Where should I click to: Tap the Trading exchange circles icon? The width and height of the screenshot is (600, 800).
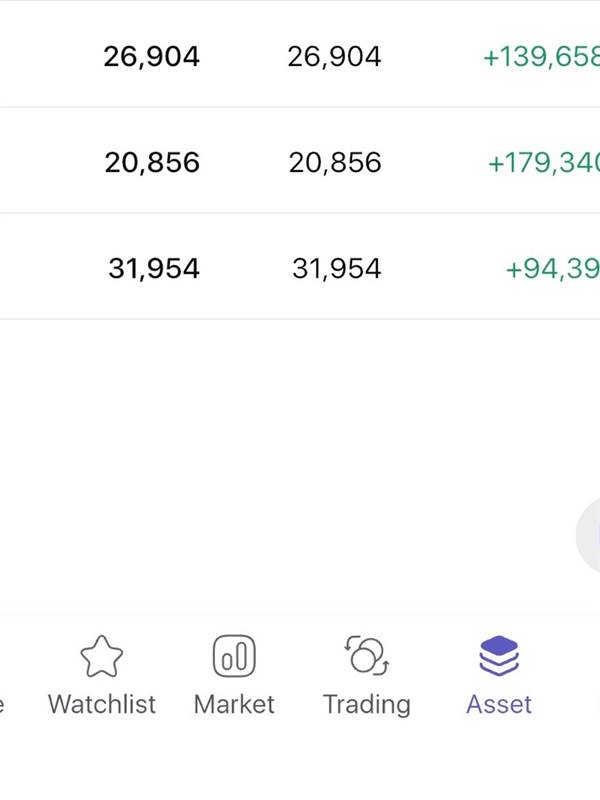[x=366, y=656]
